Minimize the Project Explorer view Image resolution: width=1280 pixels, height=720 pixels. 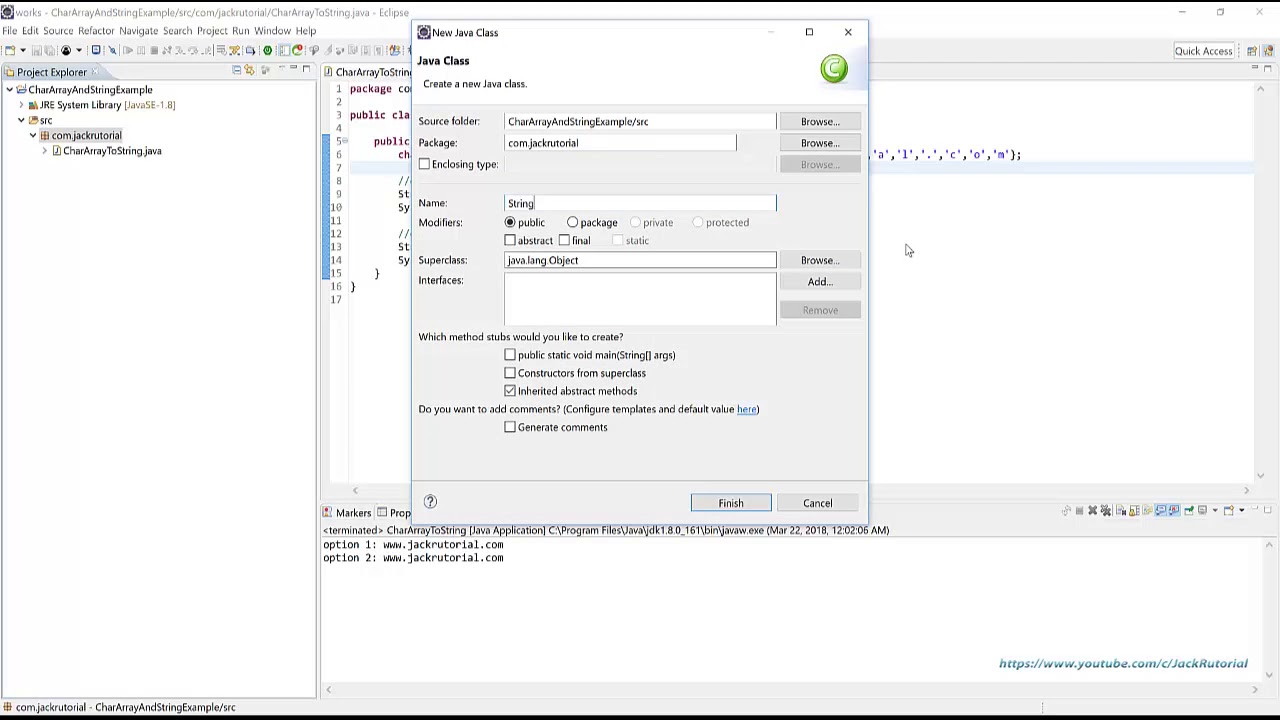tap(293, 69)
